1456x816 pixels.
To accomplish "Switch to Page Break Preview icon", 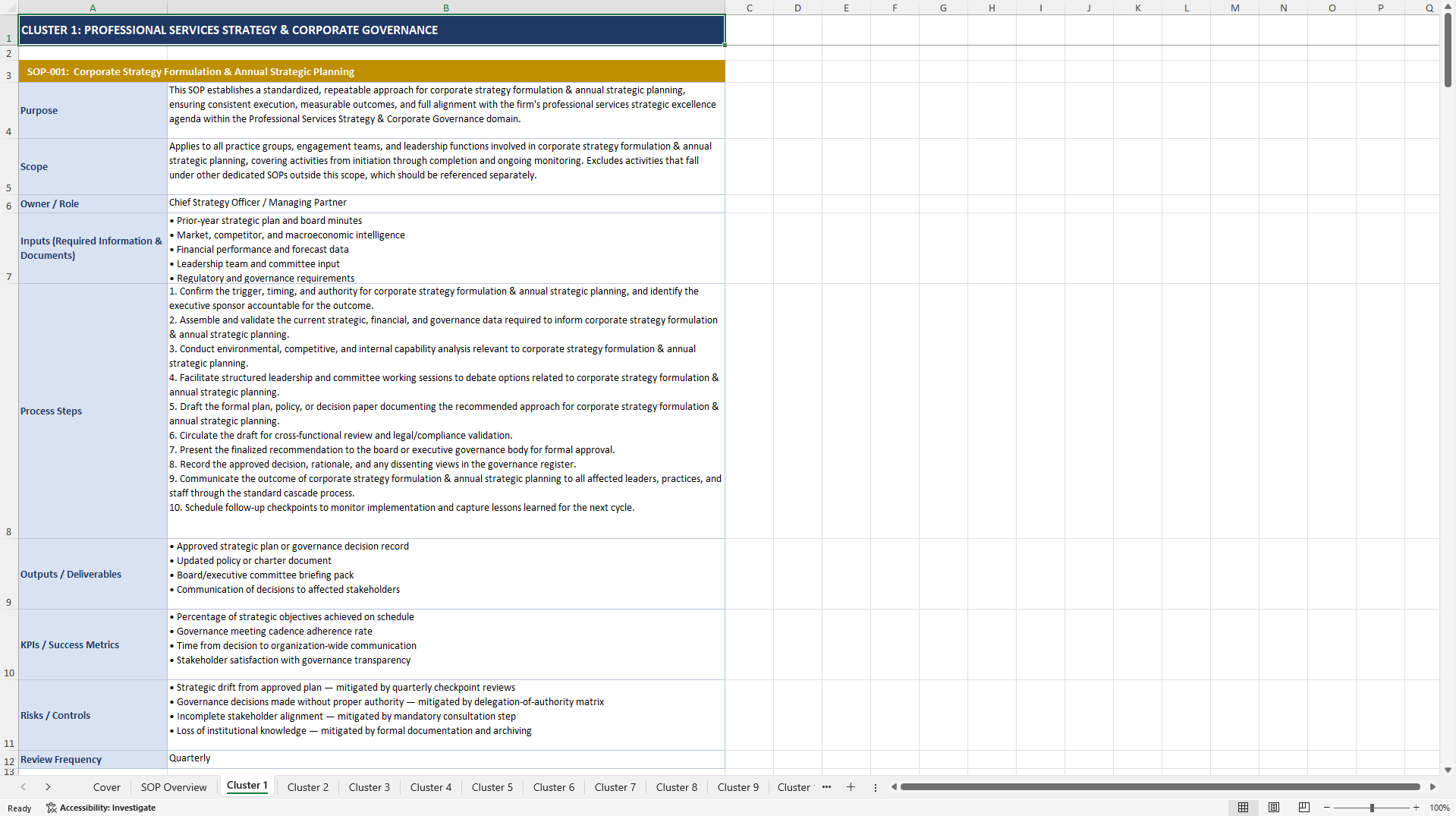I will click(1304, 808).
